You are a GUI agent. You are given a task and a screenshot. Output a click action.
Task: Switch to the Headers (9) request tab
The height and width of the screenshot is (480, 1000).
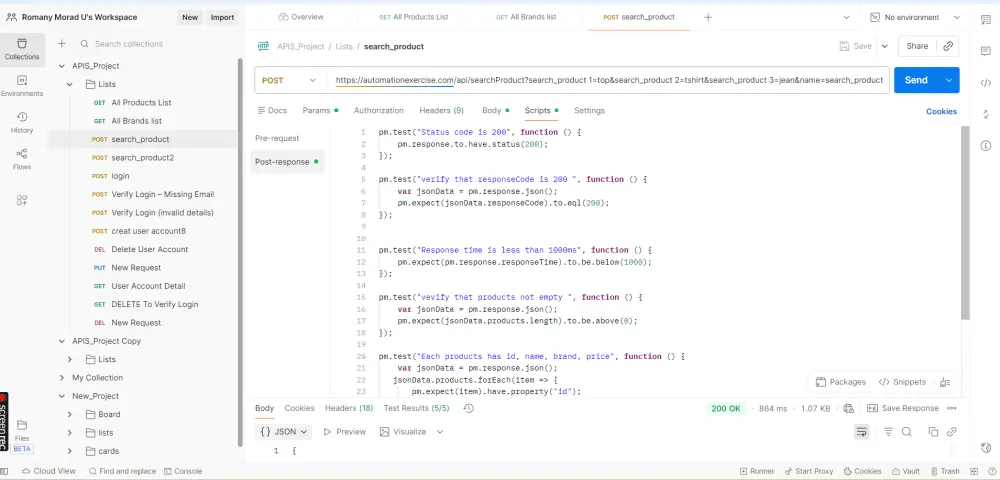[441, 110]
